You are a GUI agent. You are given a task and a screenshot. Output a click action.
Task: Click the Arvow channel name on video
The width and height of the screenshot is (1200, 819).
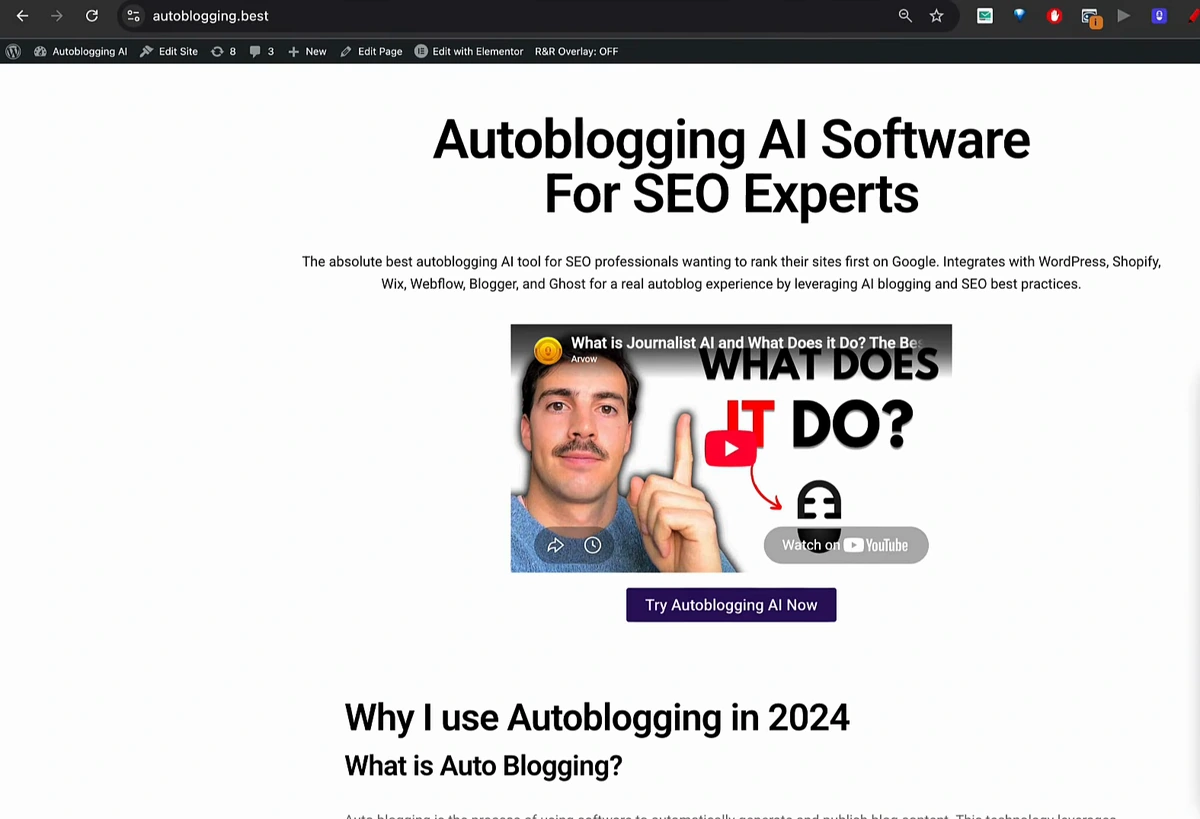click(584, 358)
